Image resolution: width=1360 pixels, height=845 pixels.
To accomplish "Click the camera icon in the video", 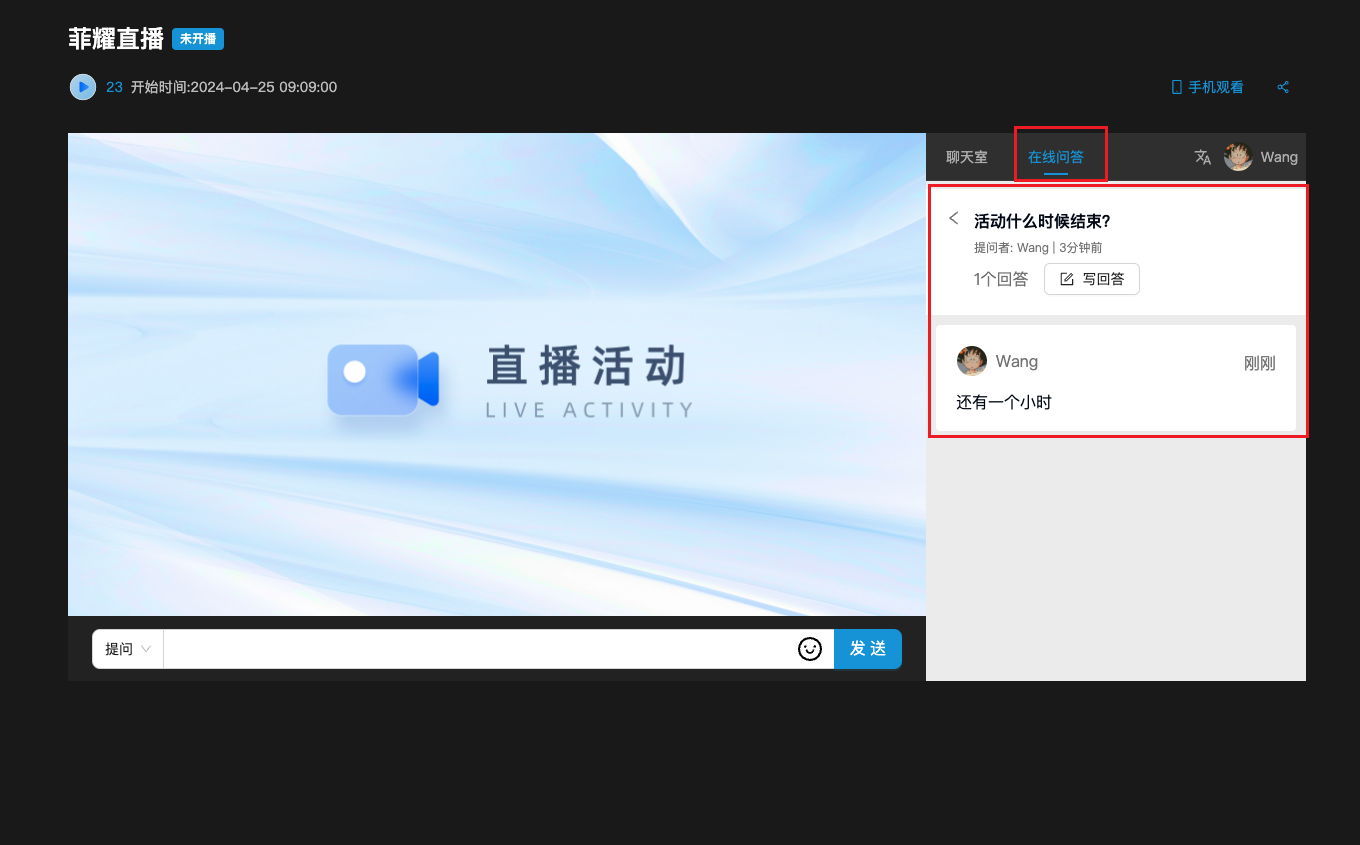I will pyautogui.click(x=383, y=380).
